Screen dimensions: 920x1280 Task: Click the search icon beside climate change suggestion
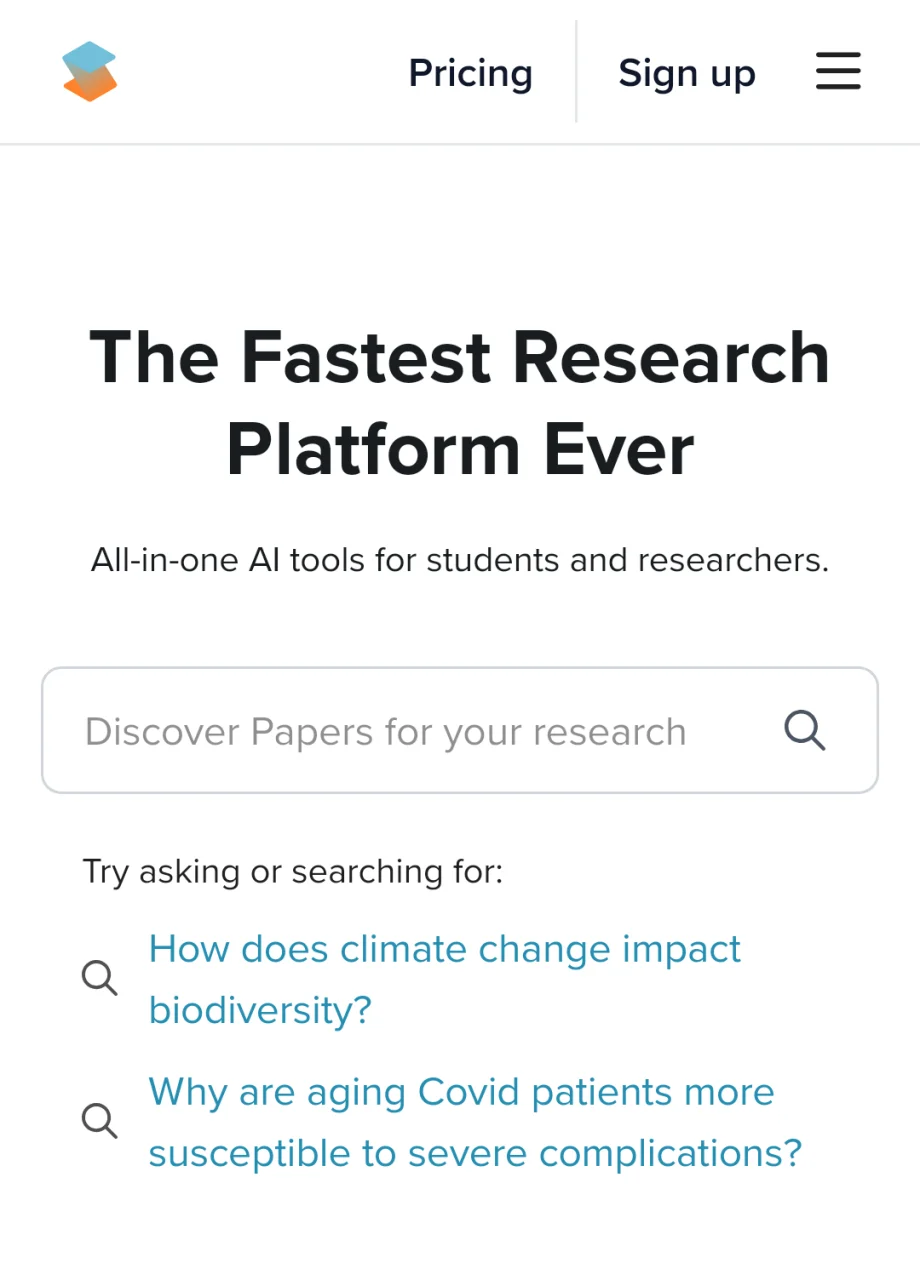click(99, 978)
